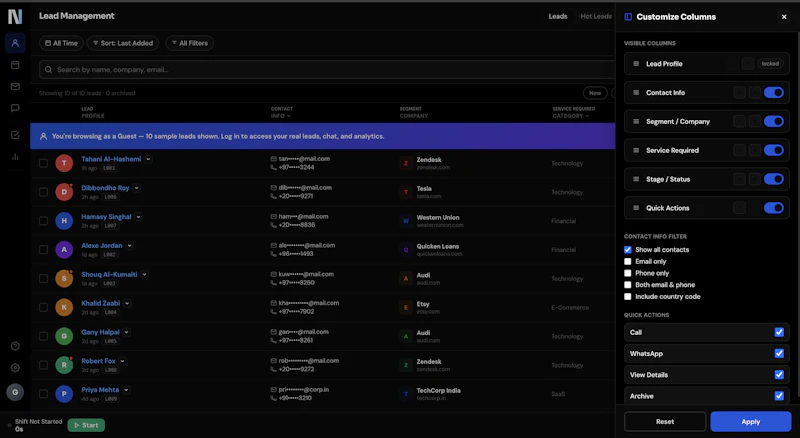Image resolution: width=800 pixels, height=438 pixels.
Task: Select the New stage filter pill
Action: click(x=595, y=93)
